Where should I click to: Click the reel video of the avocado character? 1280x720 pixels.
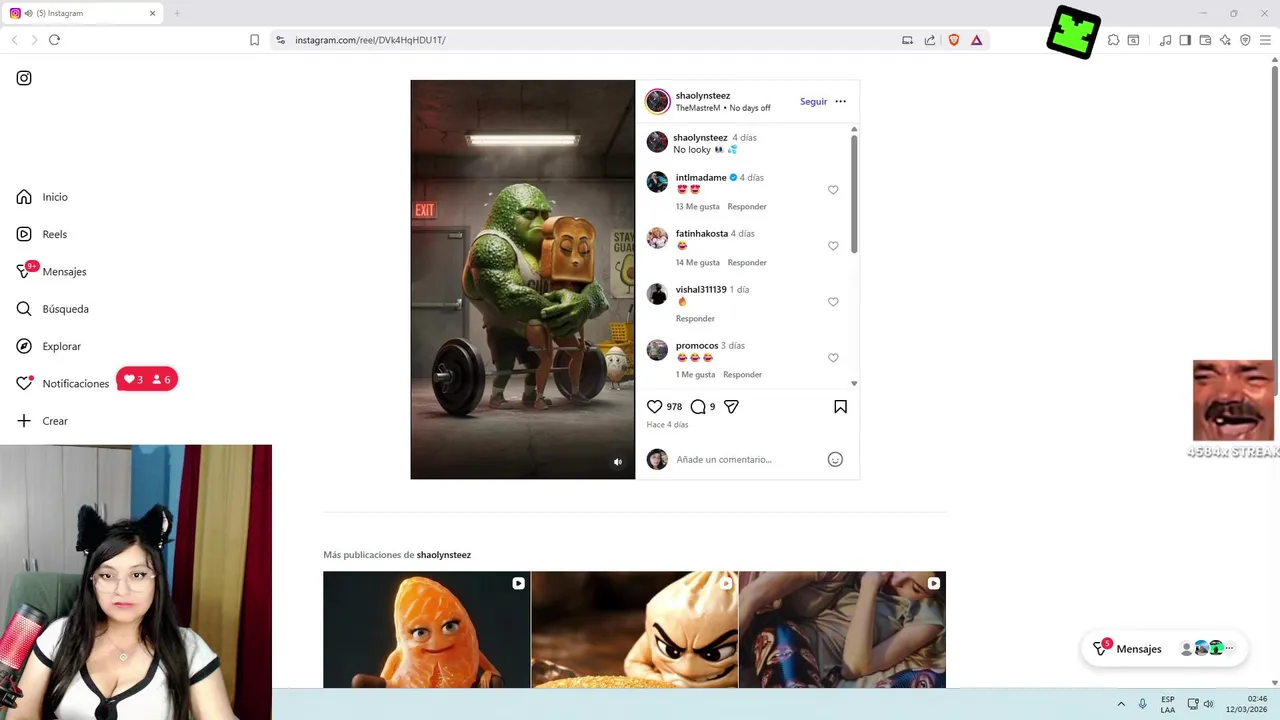point(523,280)
